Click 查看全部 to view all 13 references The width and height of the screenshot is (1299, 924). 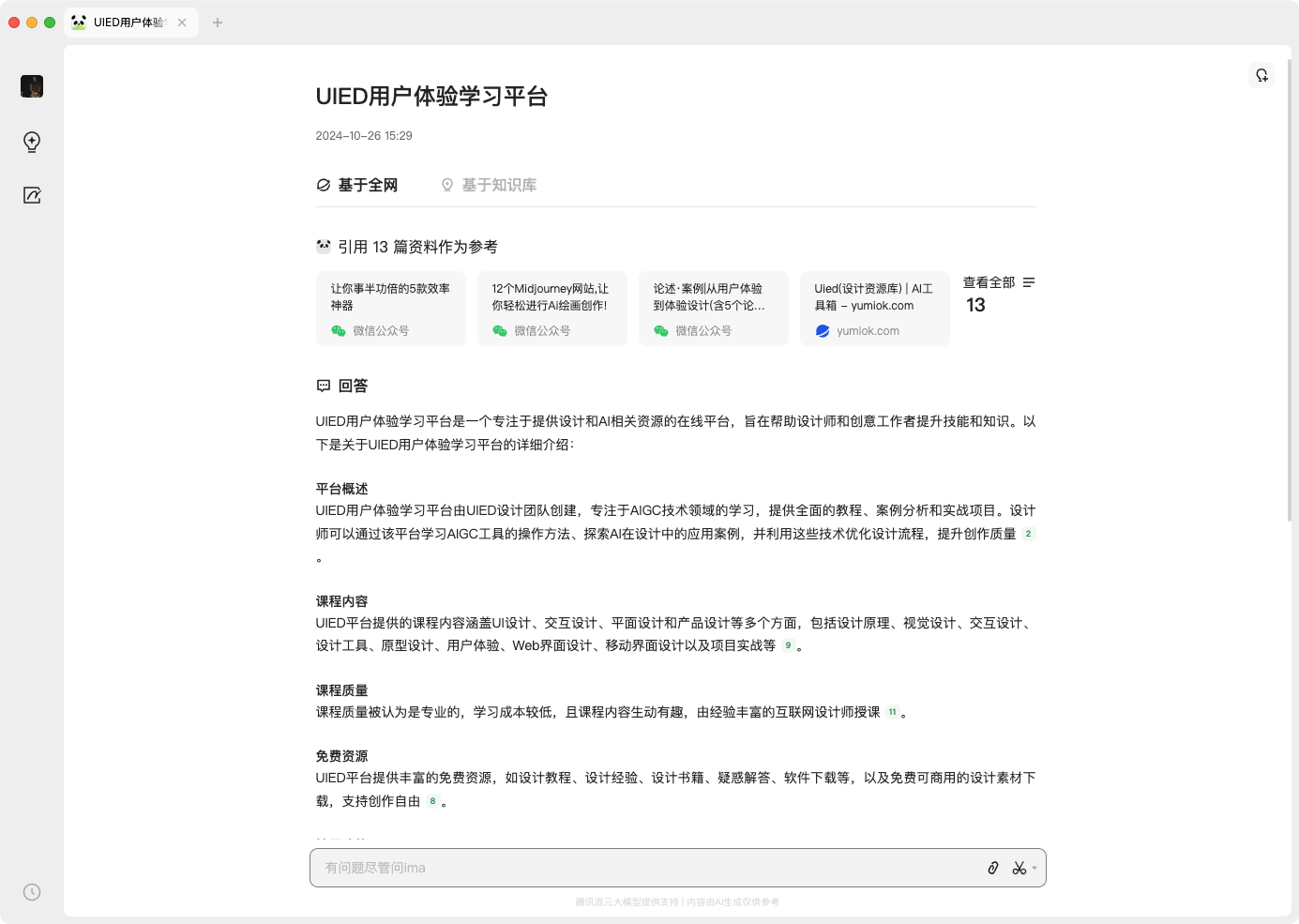click(989, 282)
